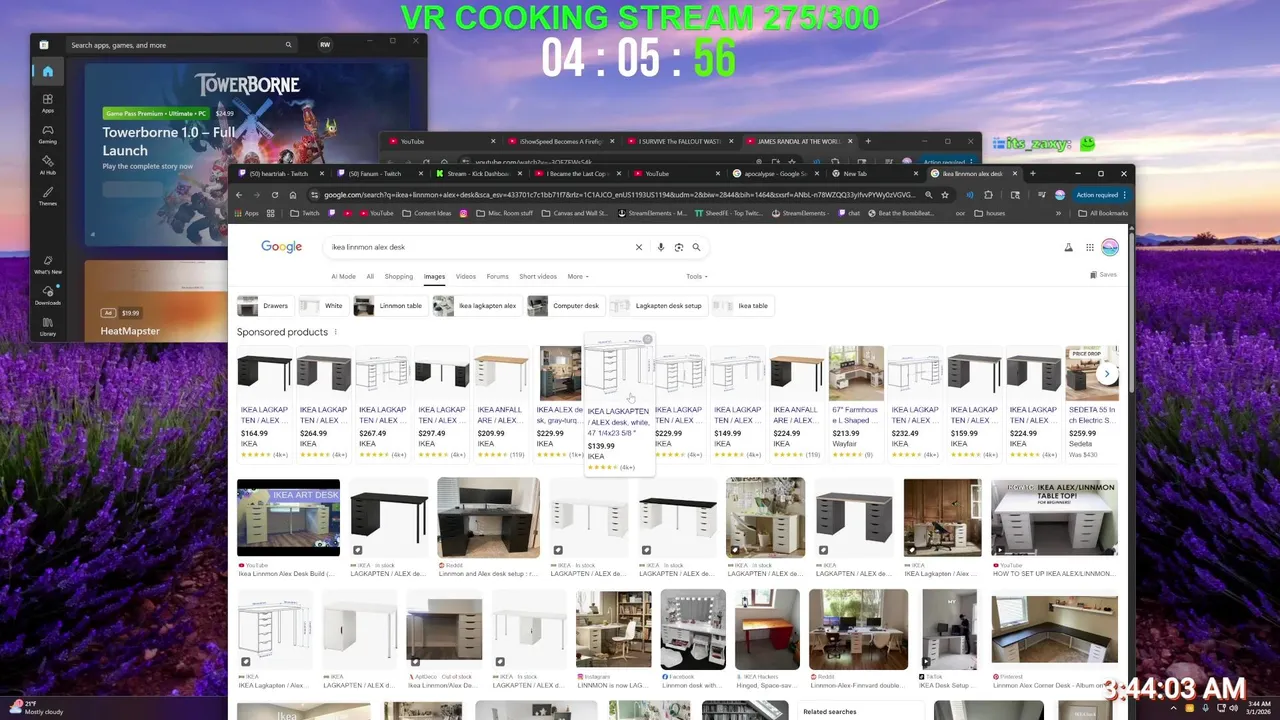Open Gaming section in Microsoft Store

coord(47,134)
